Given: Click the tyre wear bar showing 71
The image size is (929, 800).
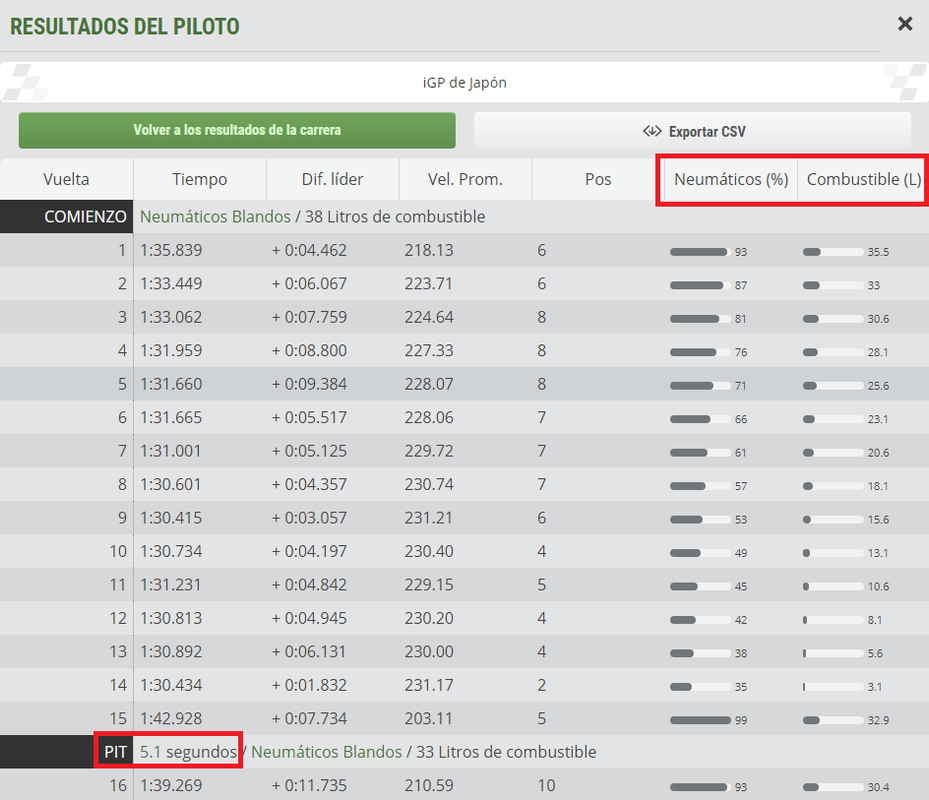Looking at the screenshot, I should click(700, 386).
